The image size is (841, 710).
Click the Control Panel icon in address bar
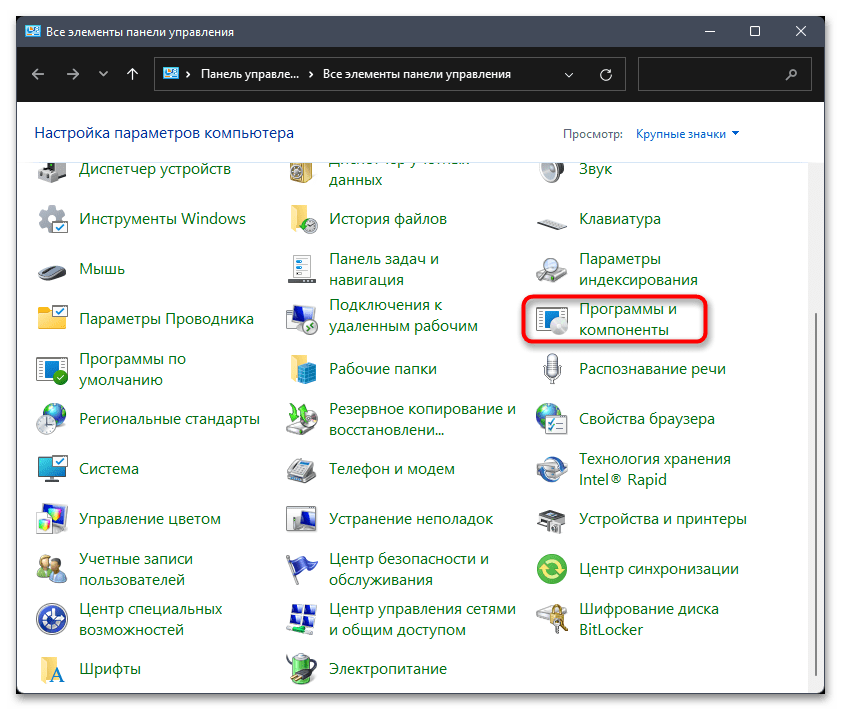pos(171,73)
